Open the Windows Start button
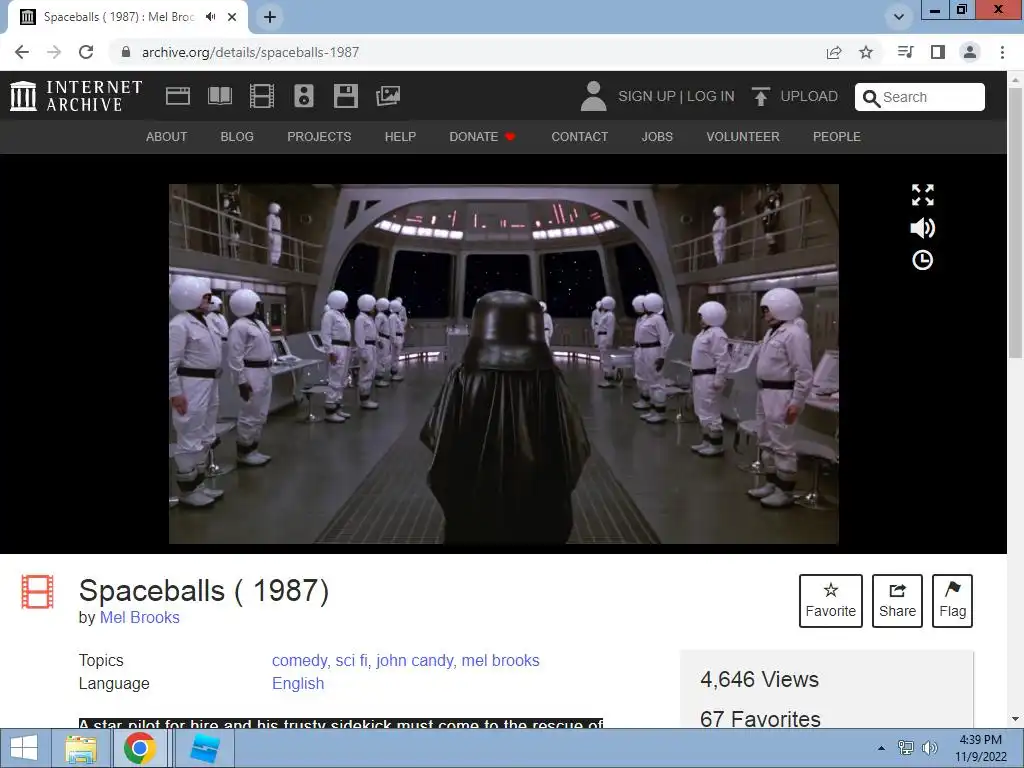 tap(24, 748)
